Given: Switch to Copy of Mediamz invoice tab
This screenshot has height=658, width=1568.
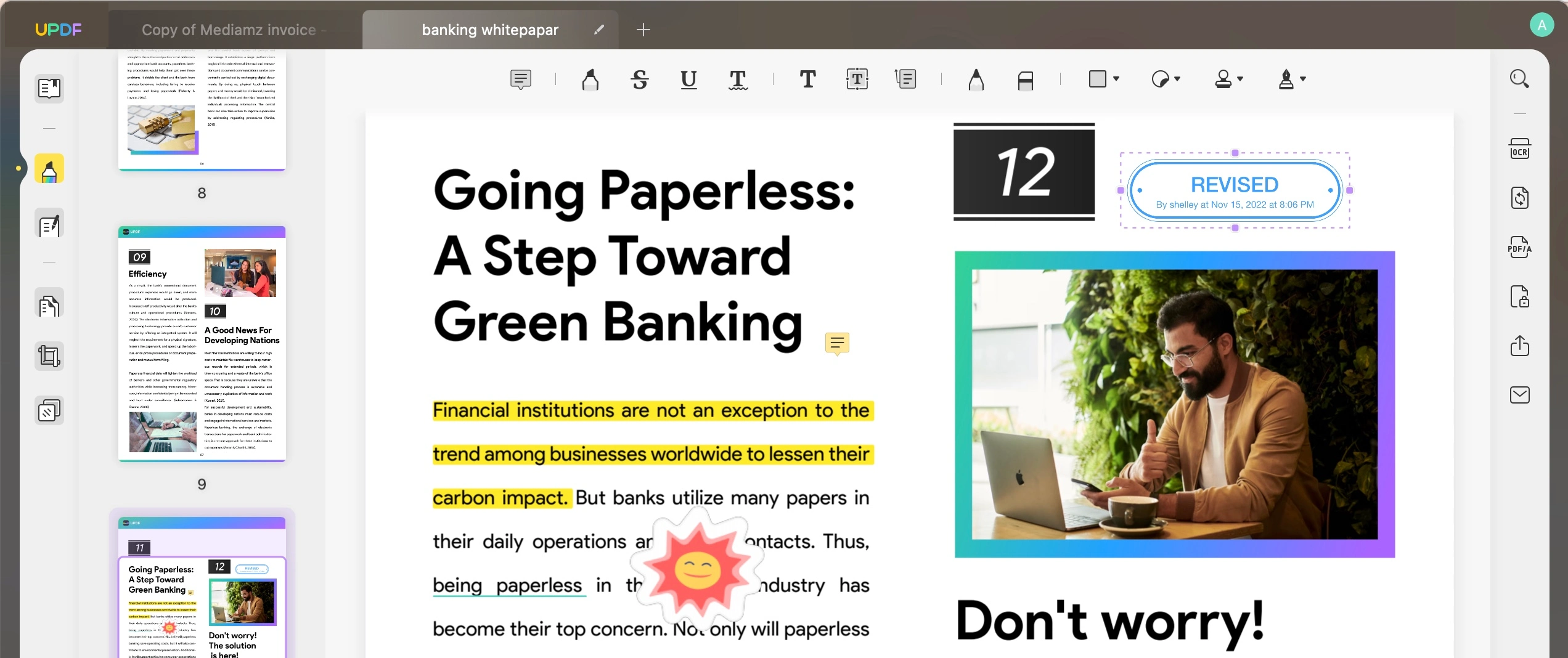Looking at the screenshot, I should [x=229, y=30].
